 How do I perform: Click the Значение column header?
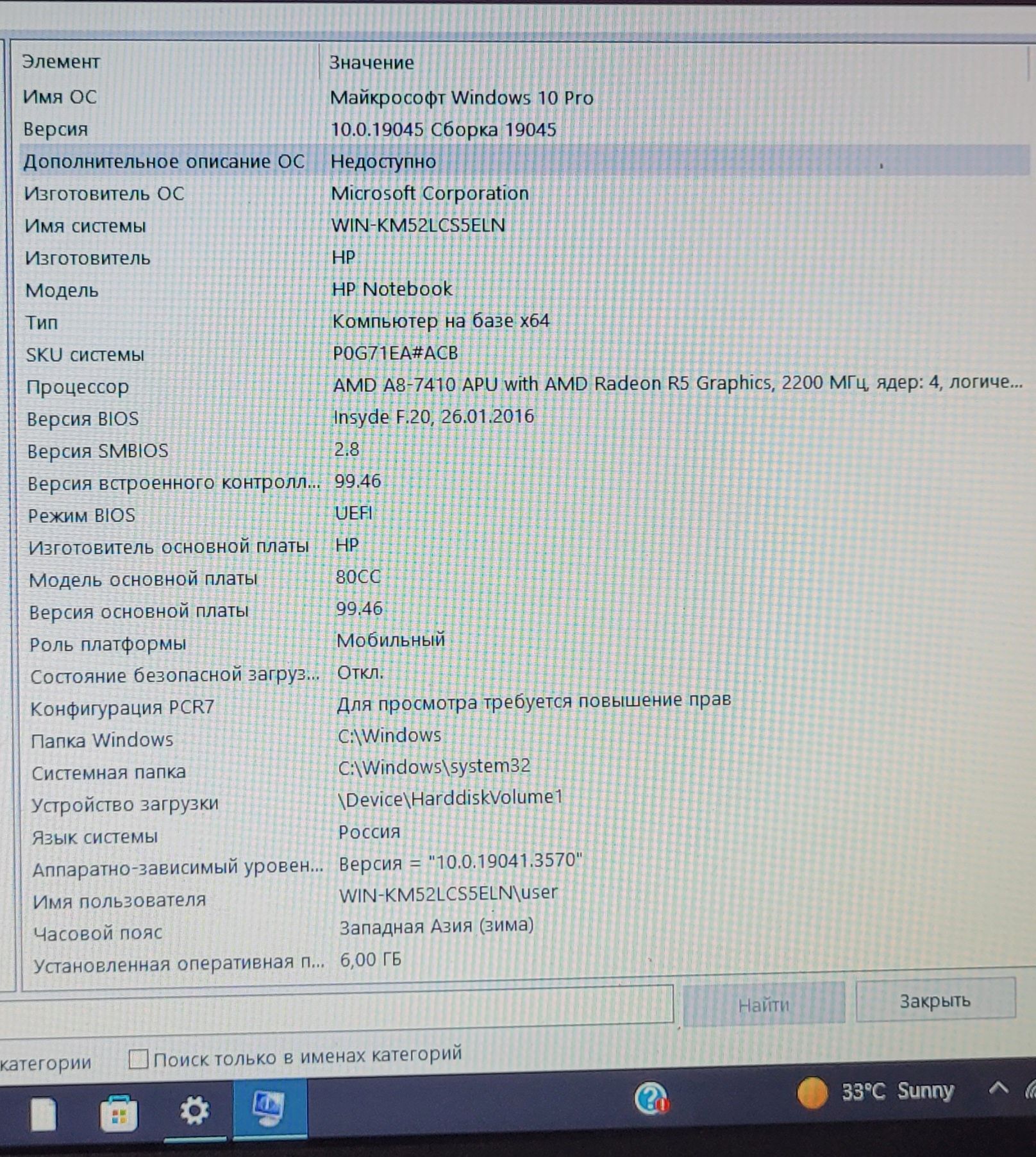coord(371,63)
